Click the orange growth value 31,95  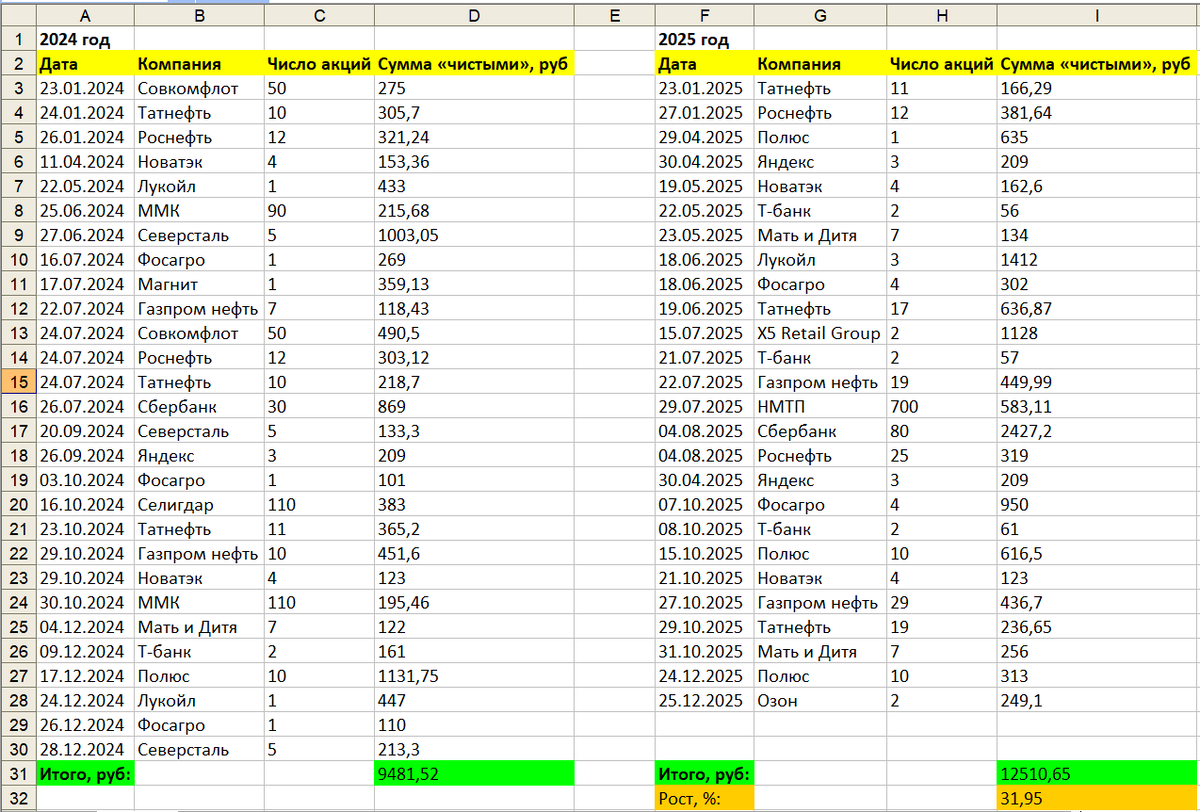pos(1097,798)
